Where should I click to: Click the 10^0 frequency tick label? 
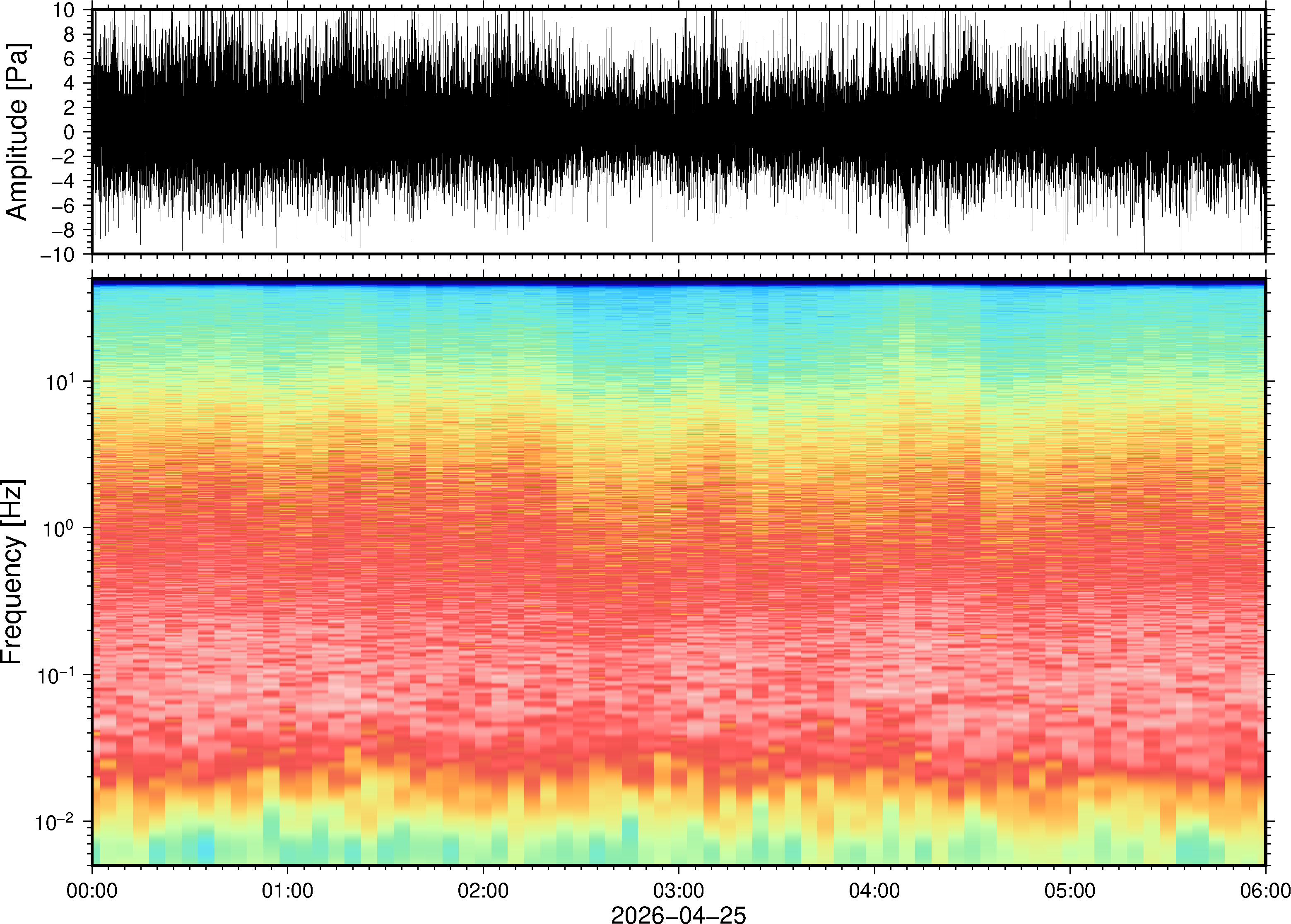pyautogui.click(x=60, y=528)
